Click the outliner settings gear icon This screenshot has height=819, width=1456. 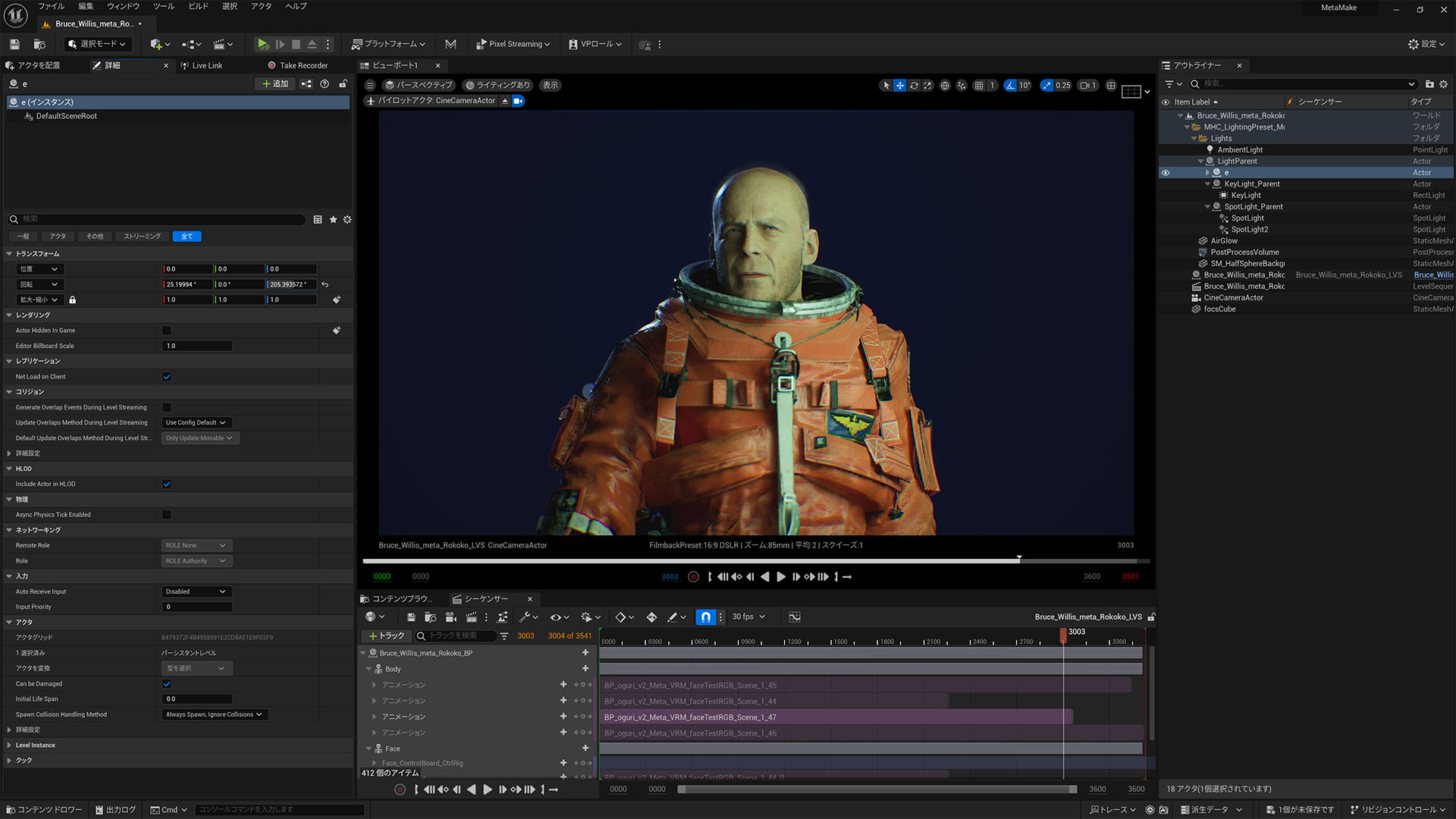point(1444,83)
